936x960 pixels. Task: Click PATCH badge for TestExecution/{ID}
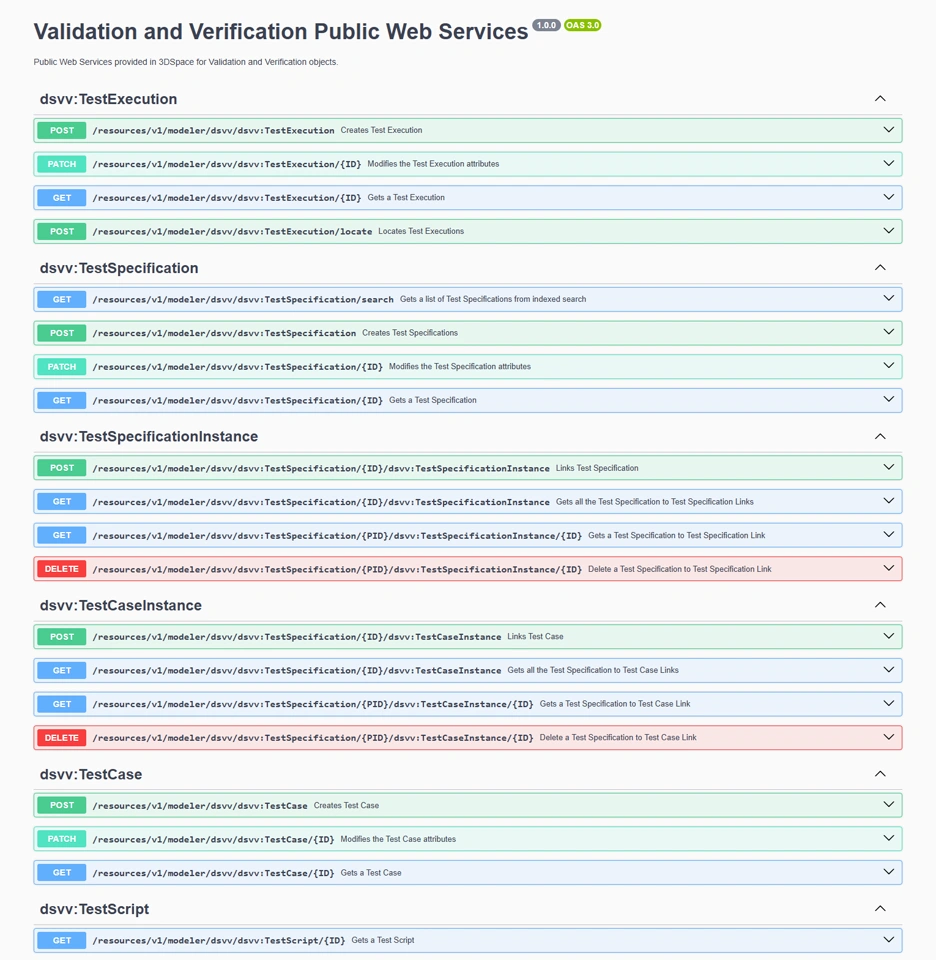[x=62, y=164]
